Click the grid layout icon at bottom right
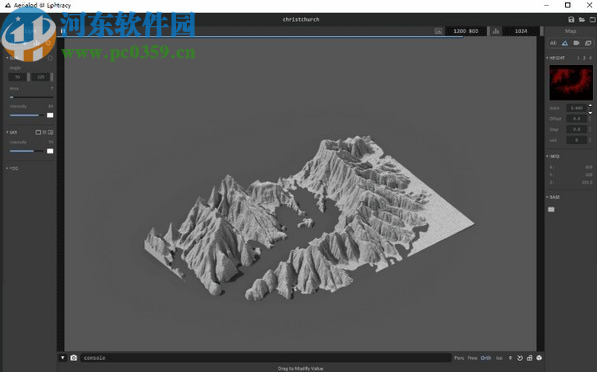Viewport: 597px width, 375px height. (x=530, y=358)
